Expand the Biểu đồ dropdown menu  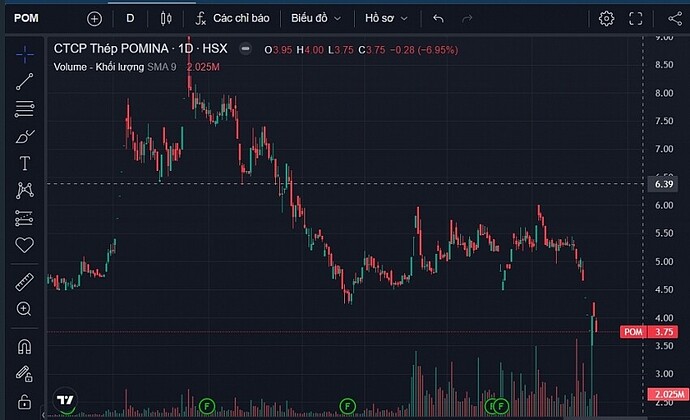pyautogui.click(x=316, y=18)
